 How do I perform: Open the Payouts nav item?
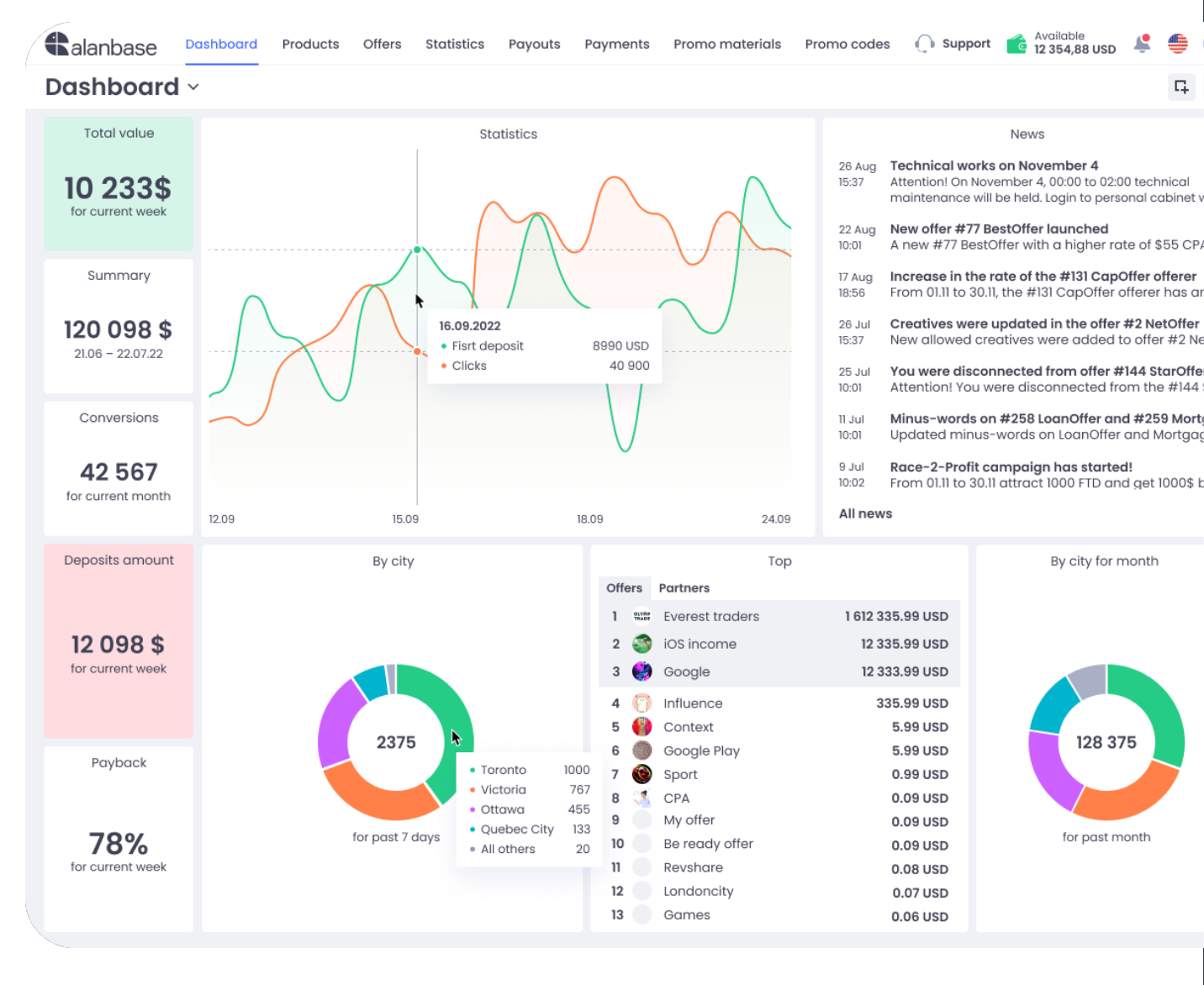click(534, 44)
